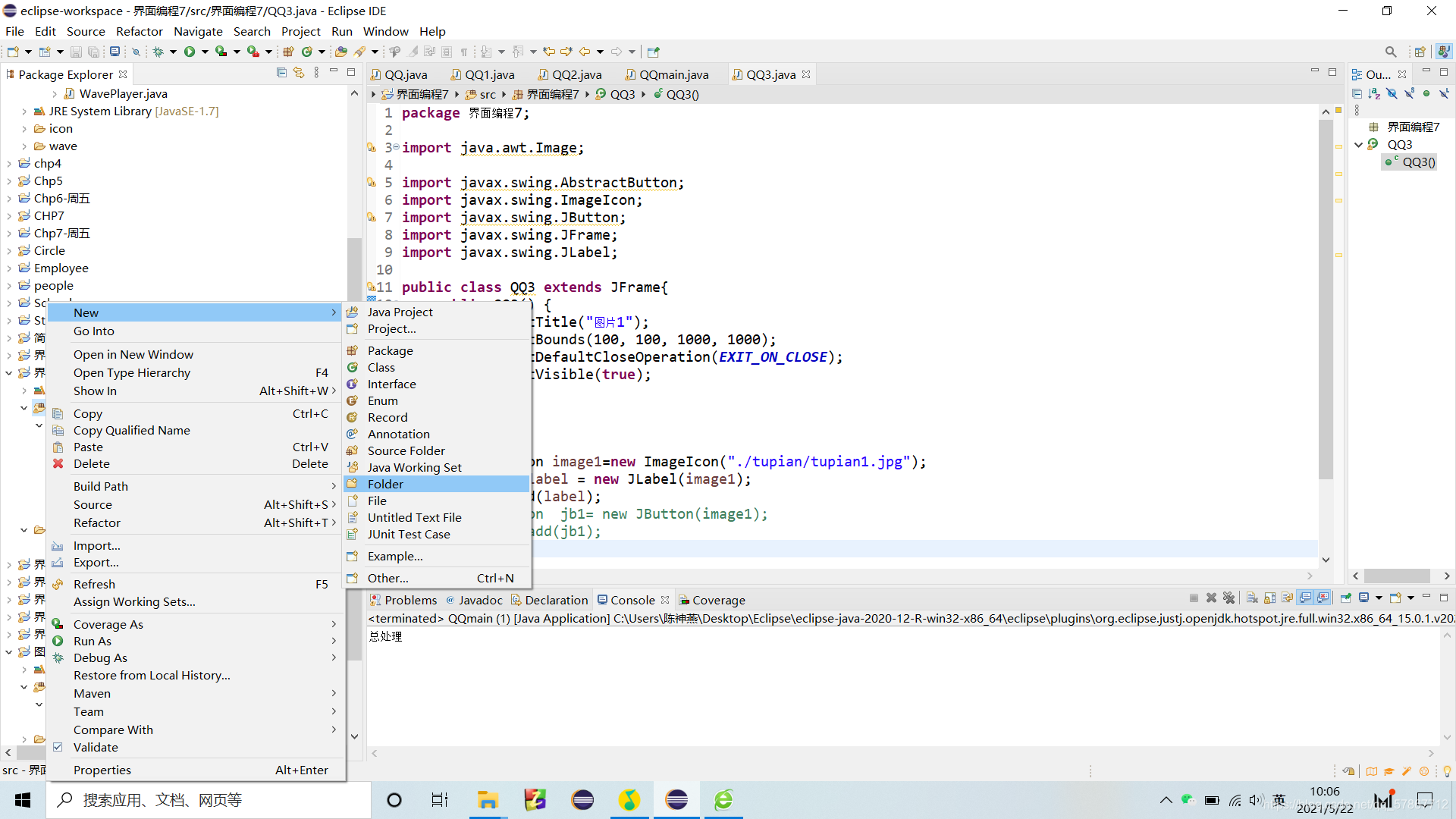Switch to the QQmain.java editor tab
Screen dimensions: 1456x819
673,74
